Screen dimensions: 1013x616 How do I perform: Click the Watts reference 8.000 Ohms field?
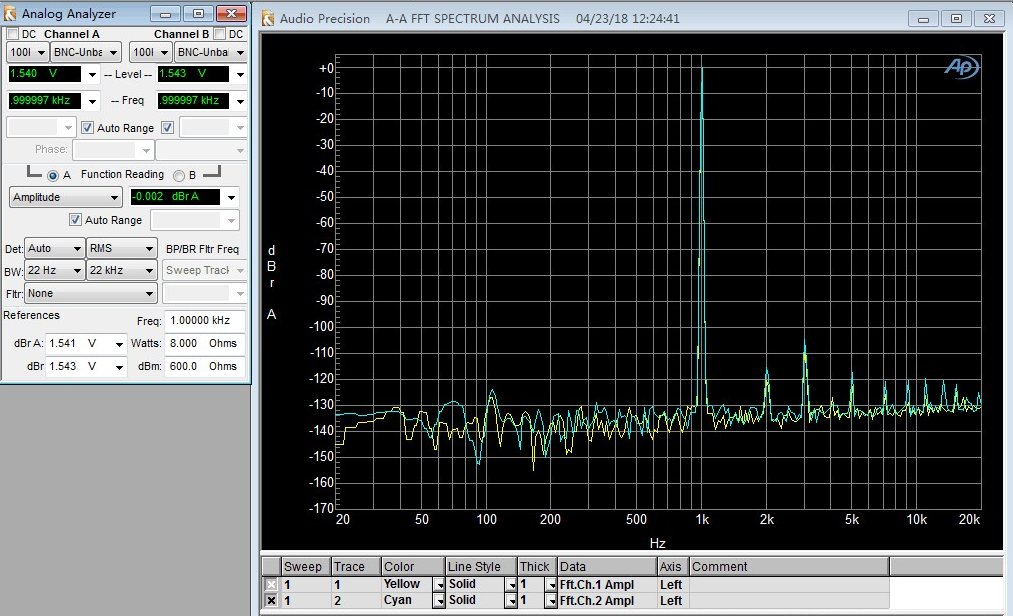[x=205, y=343]
